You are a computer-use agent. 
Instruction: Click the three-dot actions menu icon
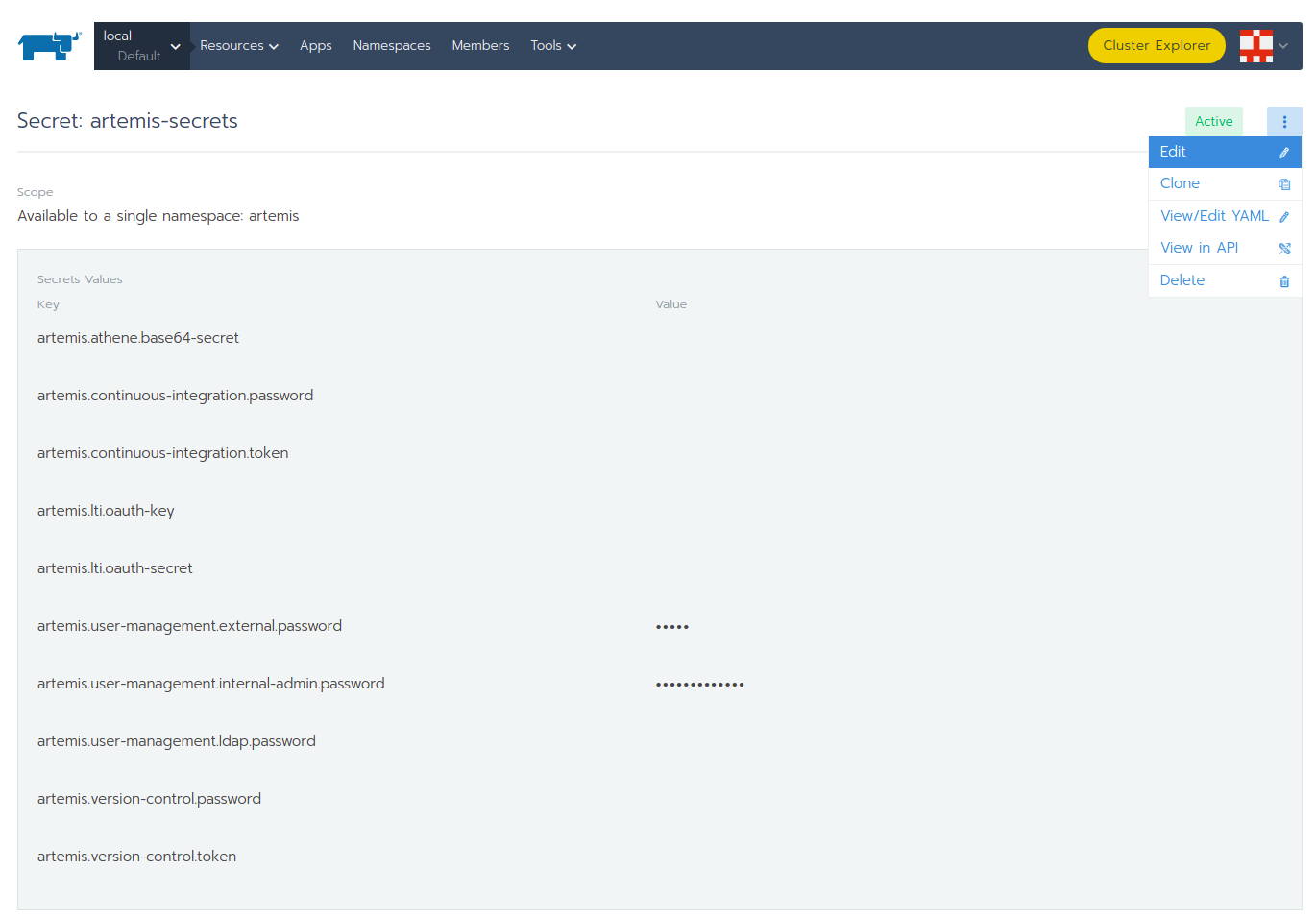pyautogui.click(x=1284, y=122)
